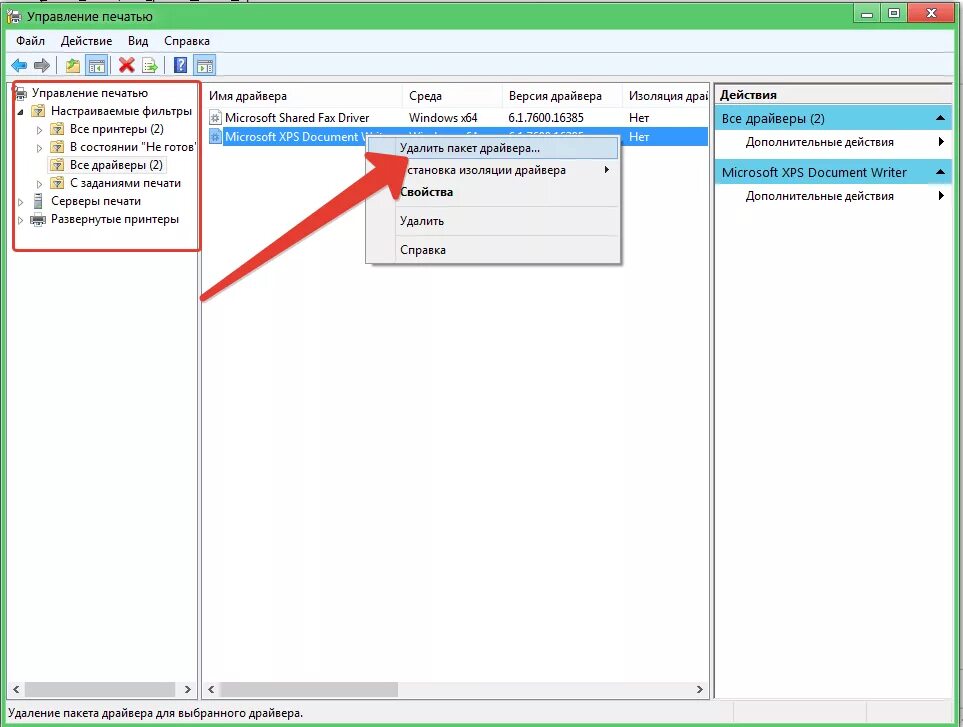
Task: Choose Справка in the context menu
Action: point(492,250)
